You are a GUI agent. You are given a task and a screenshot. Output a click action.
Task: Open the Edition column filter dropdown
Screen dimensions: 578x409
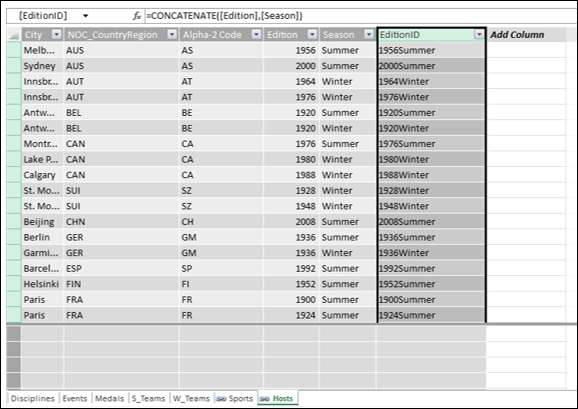312,35
